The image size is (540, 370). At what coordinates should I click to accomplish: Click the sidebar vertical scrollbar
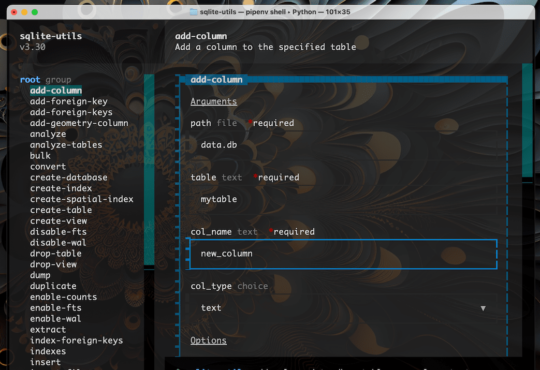(x=149, y=169)
